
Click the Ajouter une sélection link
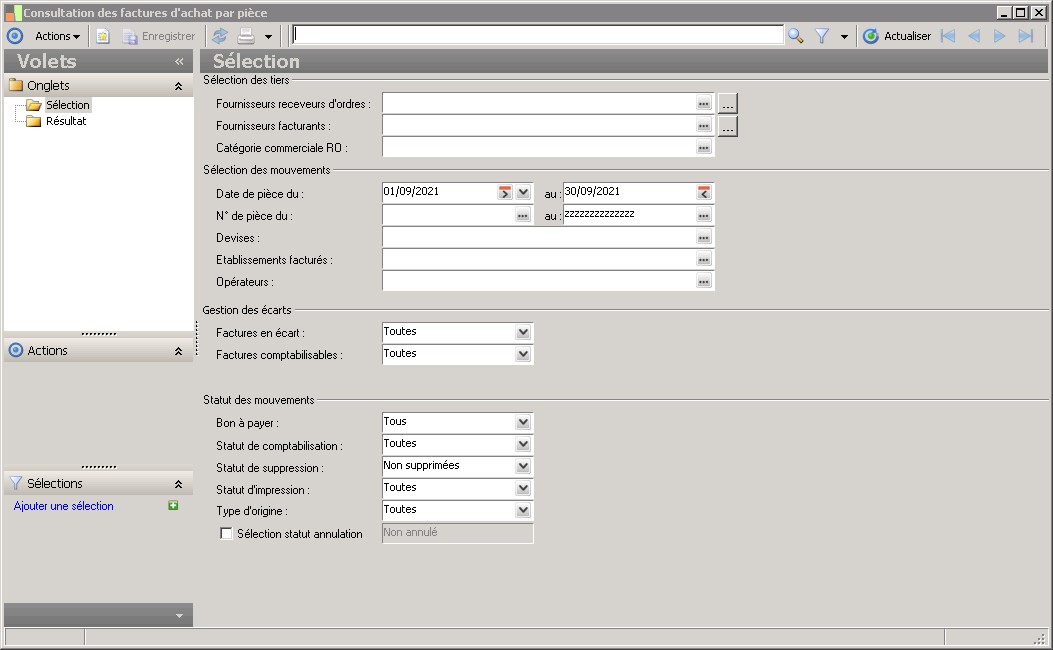click(x=64, y=506)
